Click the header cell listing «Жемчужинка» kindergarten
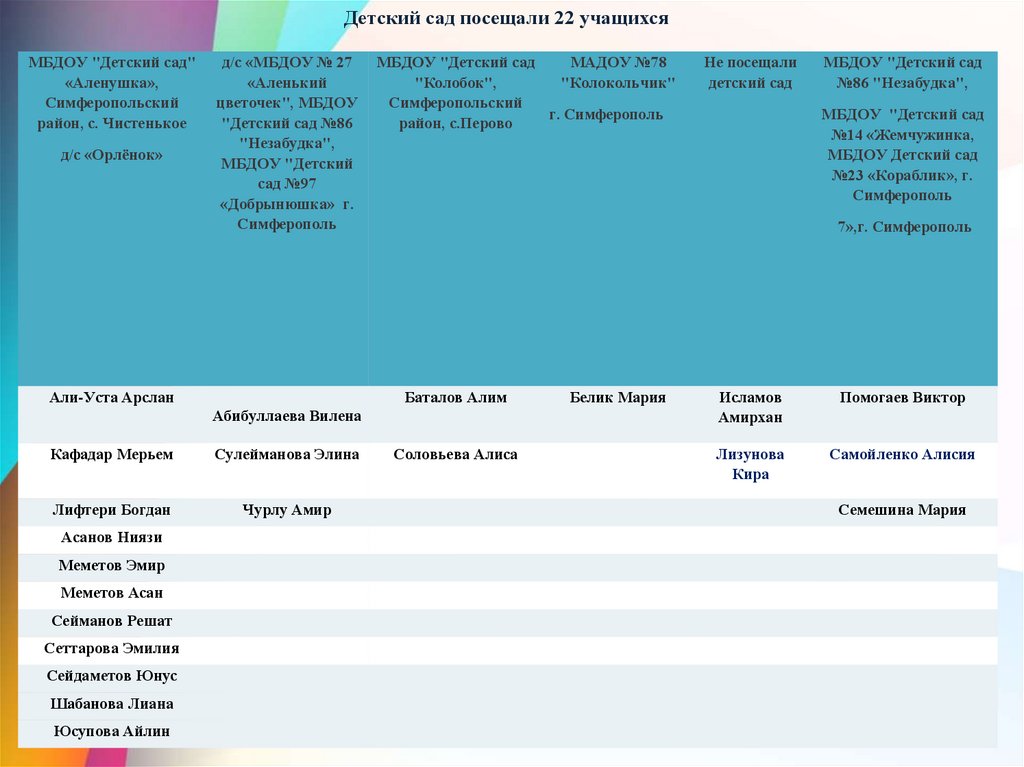Viewport: 1024px width, 767px height. (903, 145)
